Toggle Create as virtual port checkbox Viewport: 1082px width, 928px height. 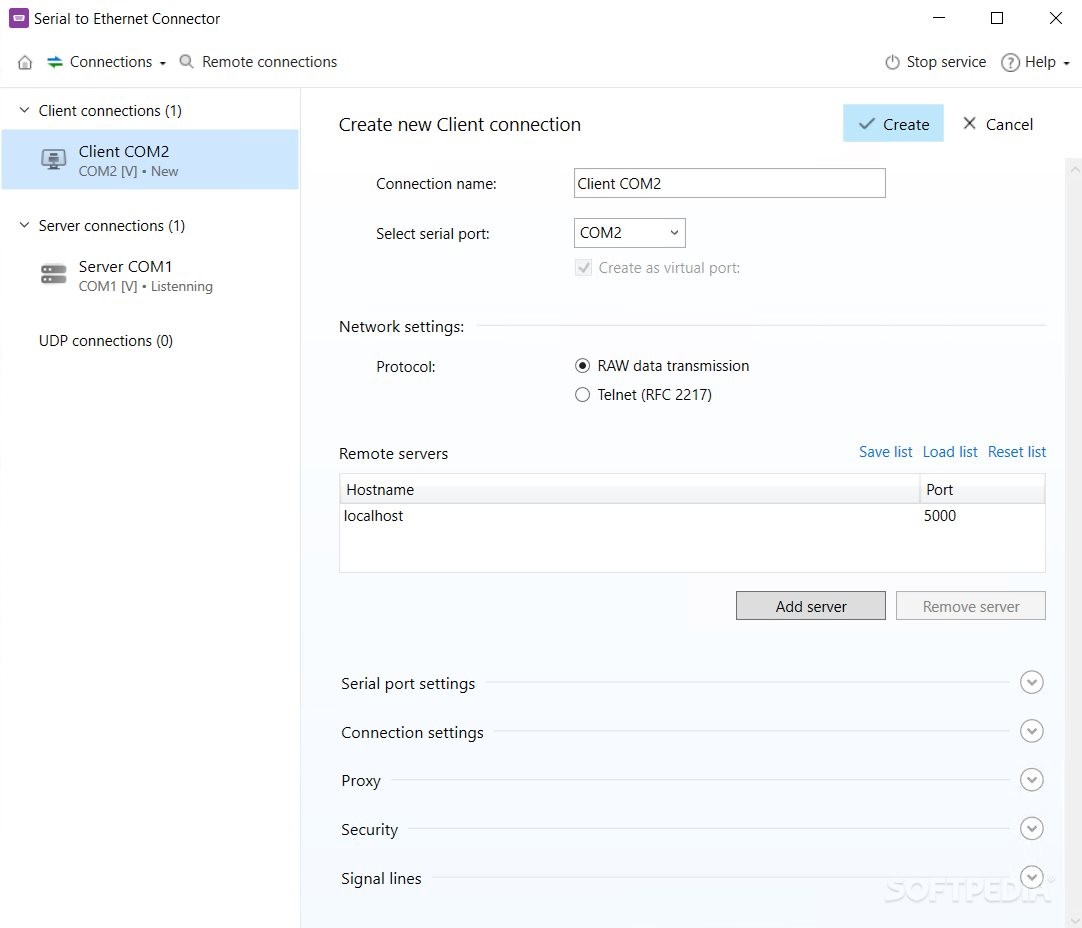584,268
